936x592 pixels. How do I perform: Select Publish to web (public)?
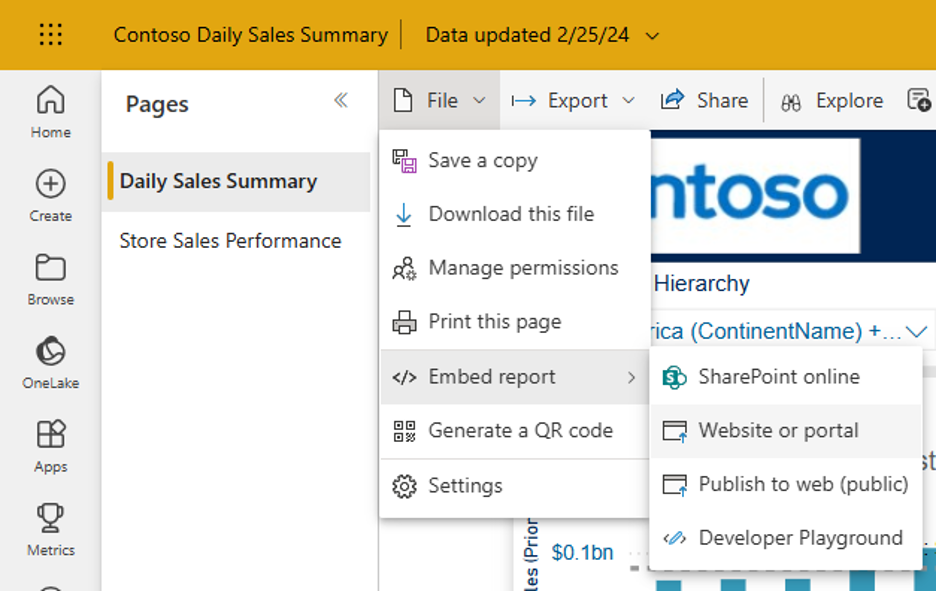click(x=786, y=485)
